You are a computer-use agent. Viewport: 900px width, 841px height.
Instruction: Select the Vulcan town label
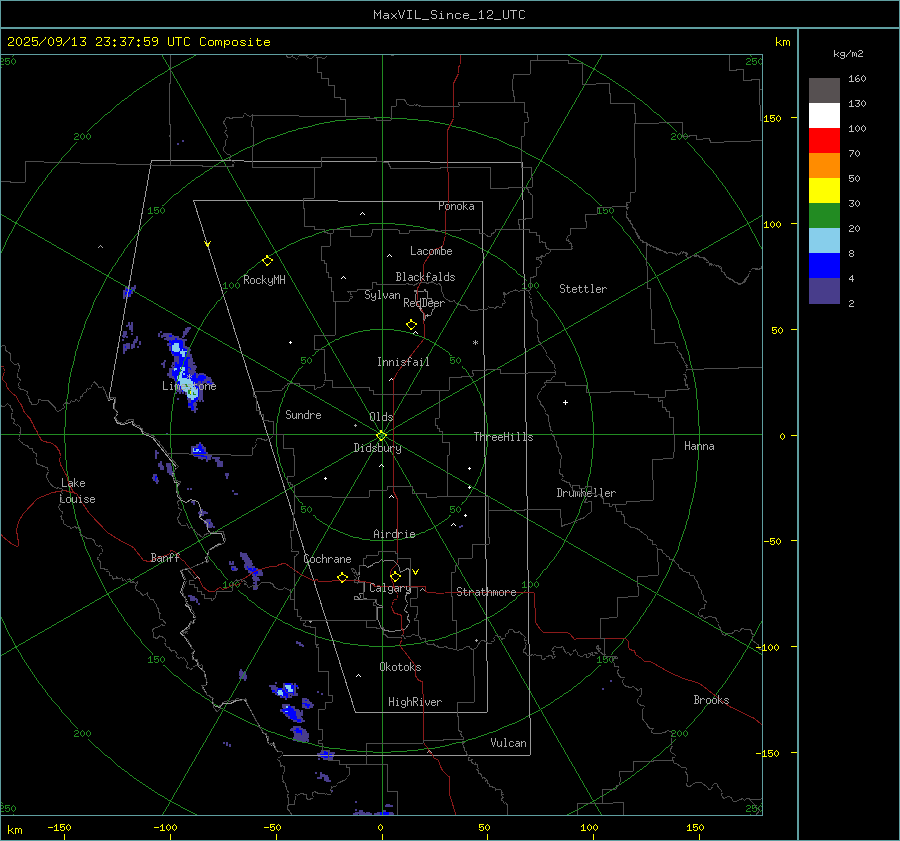click(x=509, y=743)
